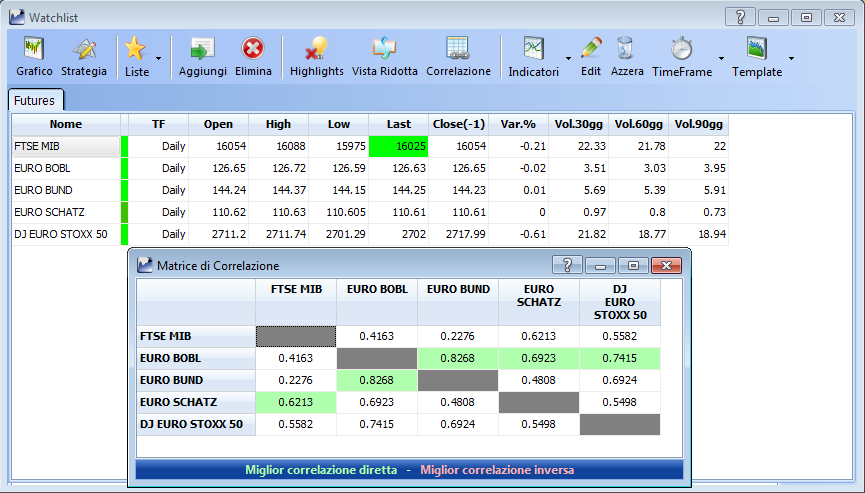Select the 0.8268 BOBL-BUND correlation cell

point(457,358)
